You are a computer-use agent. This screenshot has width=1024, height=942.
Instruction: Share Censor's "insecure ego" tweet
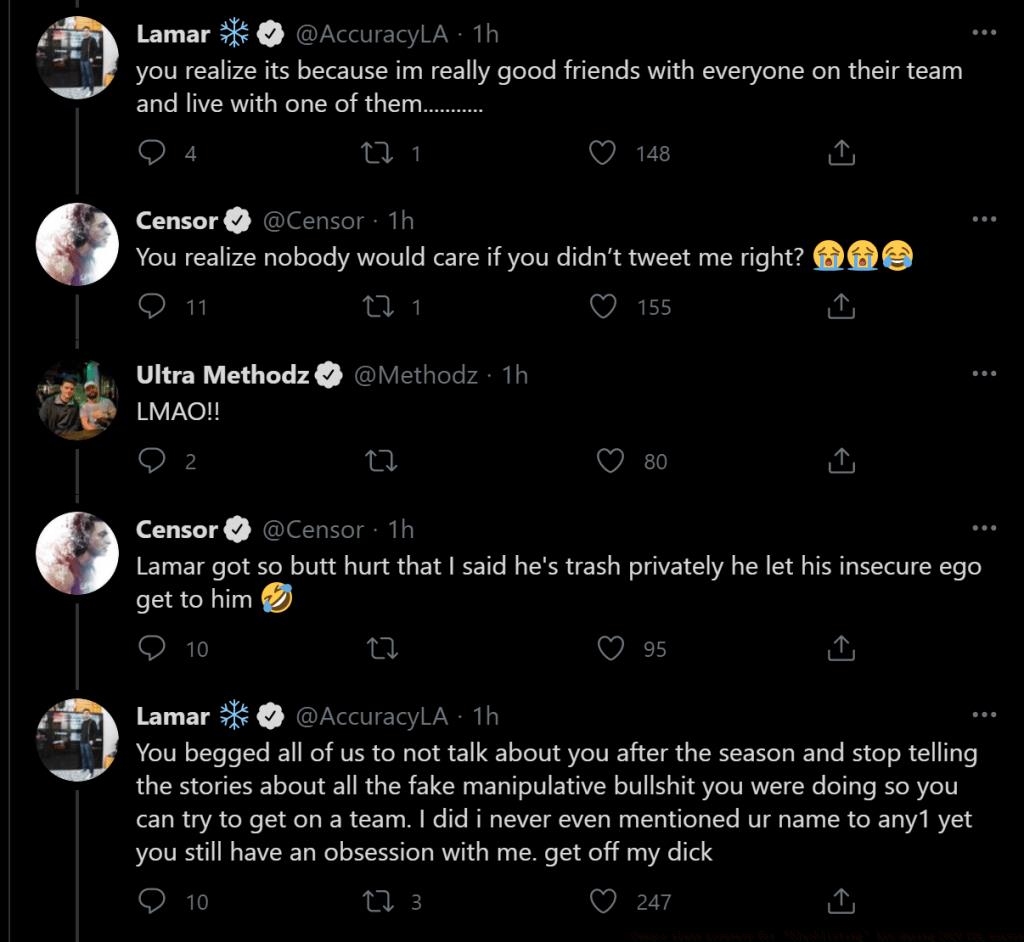(x=842, y=649)
